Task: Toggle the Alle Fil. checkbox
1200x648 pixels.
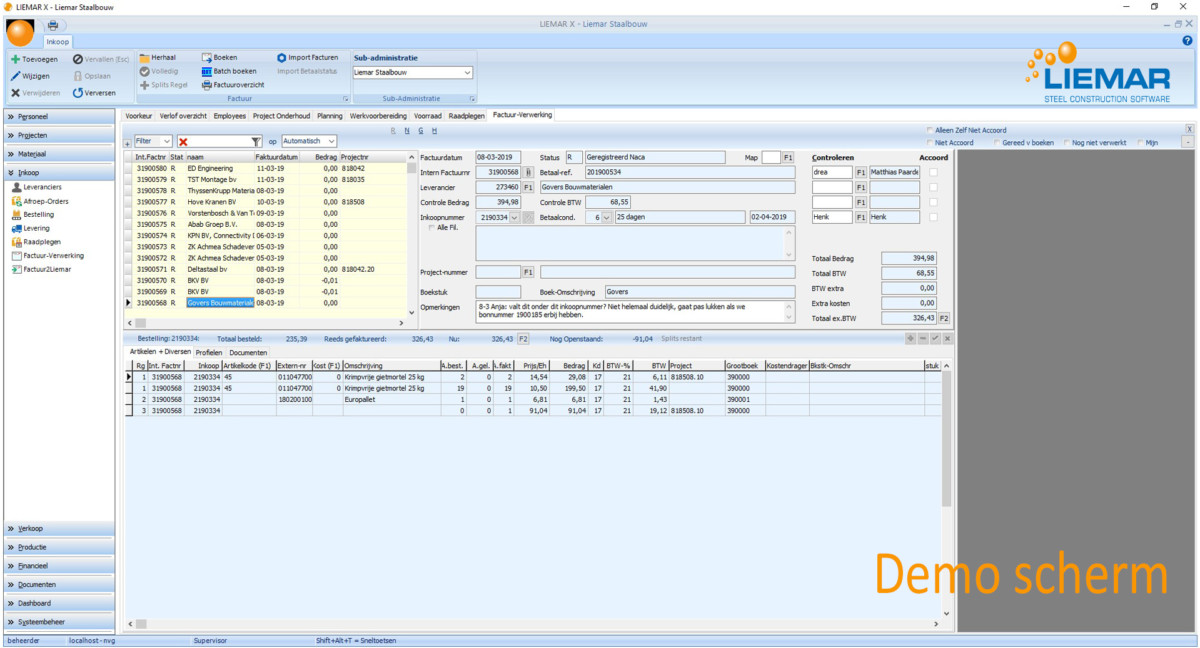Action: coord(431,228)
